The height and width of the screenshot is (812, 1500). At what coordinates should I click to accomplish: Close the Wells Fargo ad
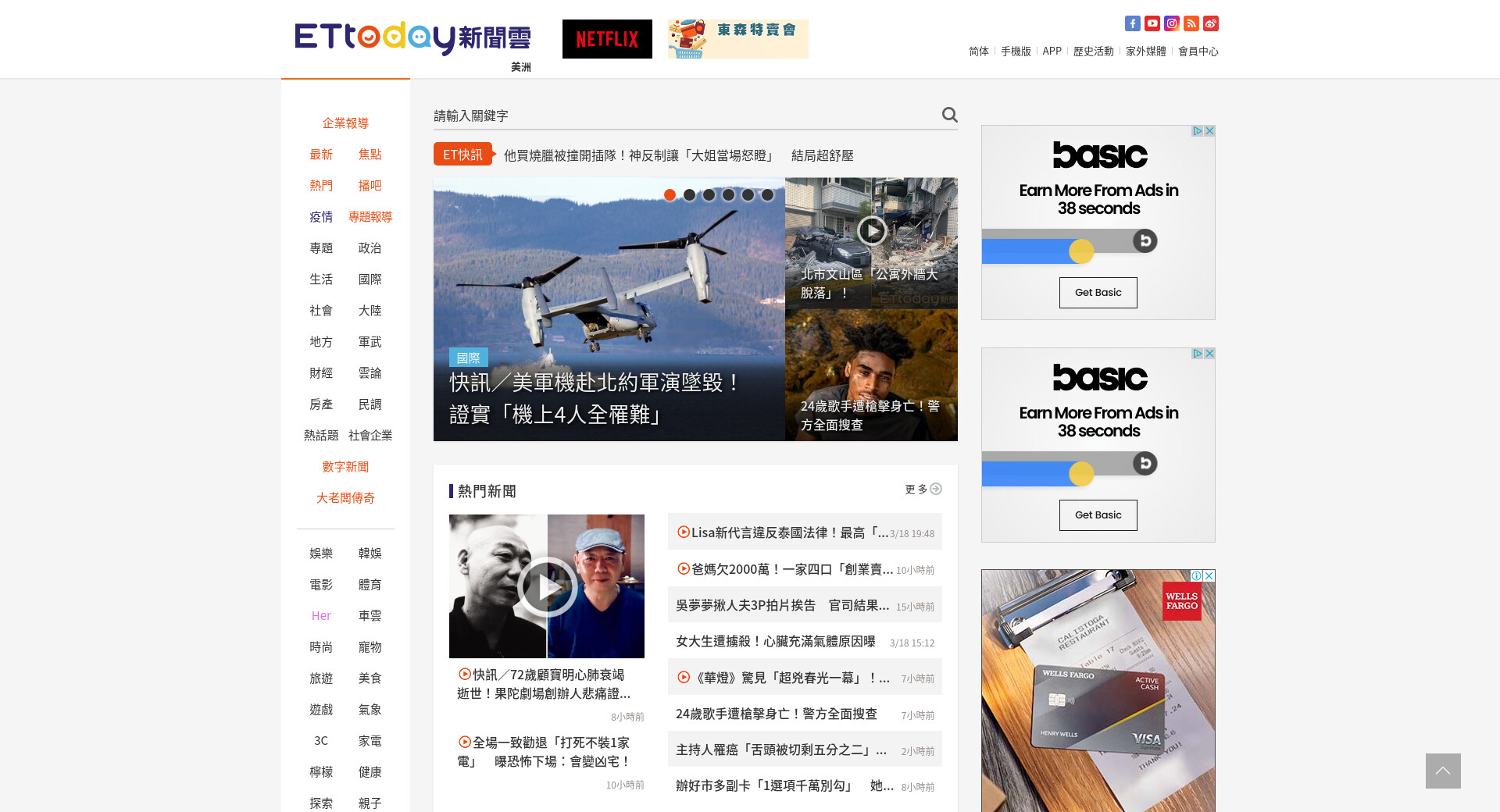tap(1209, 575)
